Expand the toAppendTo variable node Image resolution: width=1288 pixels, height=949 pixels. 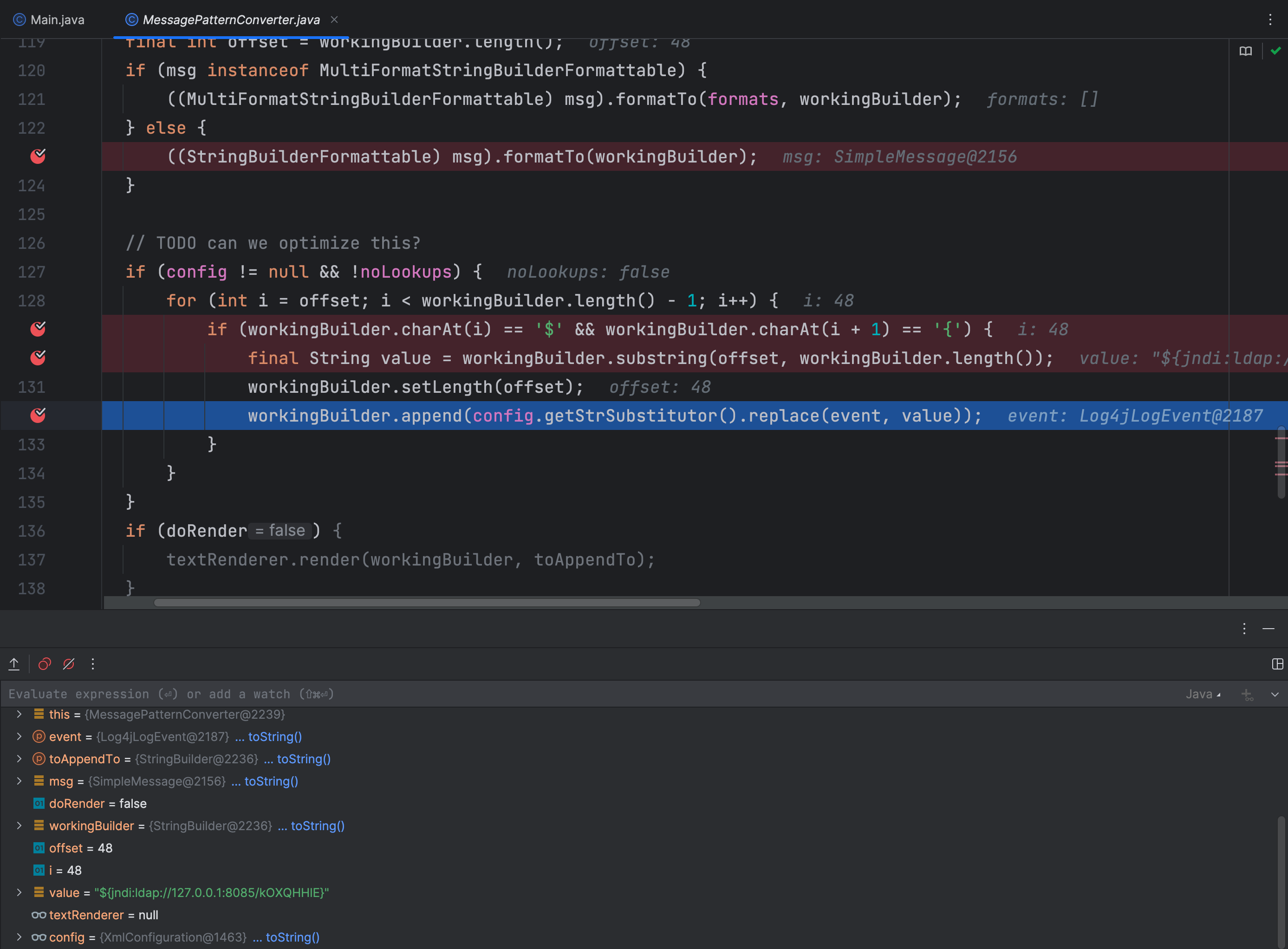coord(19,759)
